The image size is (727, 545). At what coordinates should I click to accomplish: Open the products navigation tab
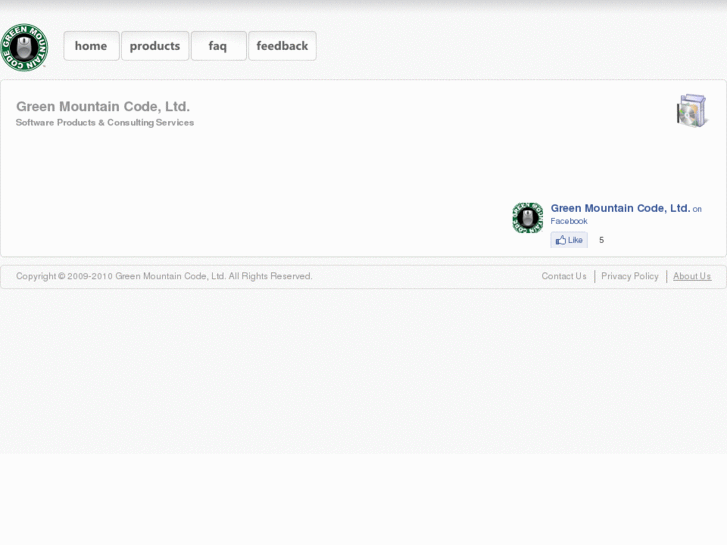155,46
